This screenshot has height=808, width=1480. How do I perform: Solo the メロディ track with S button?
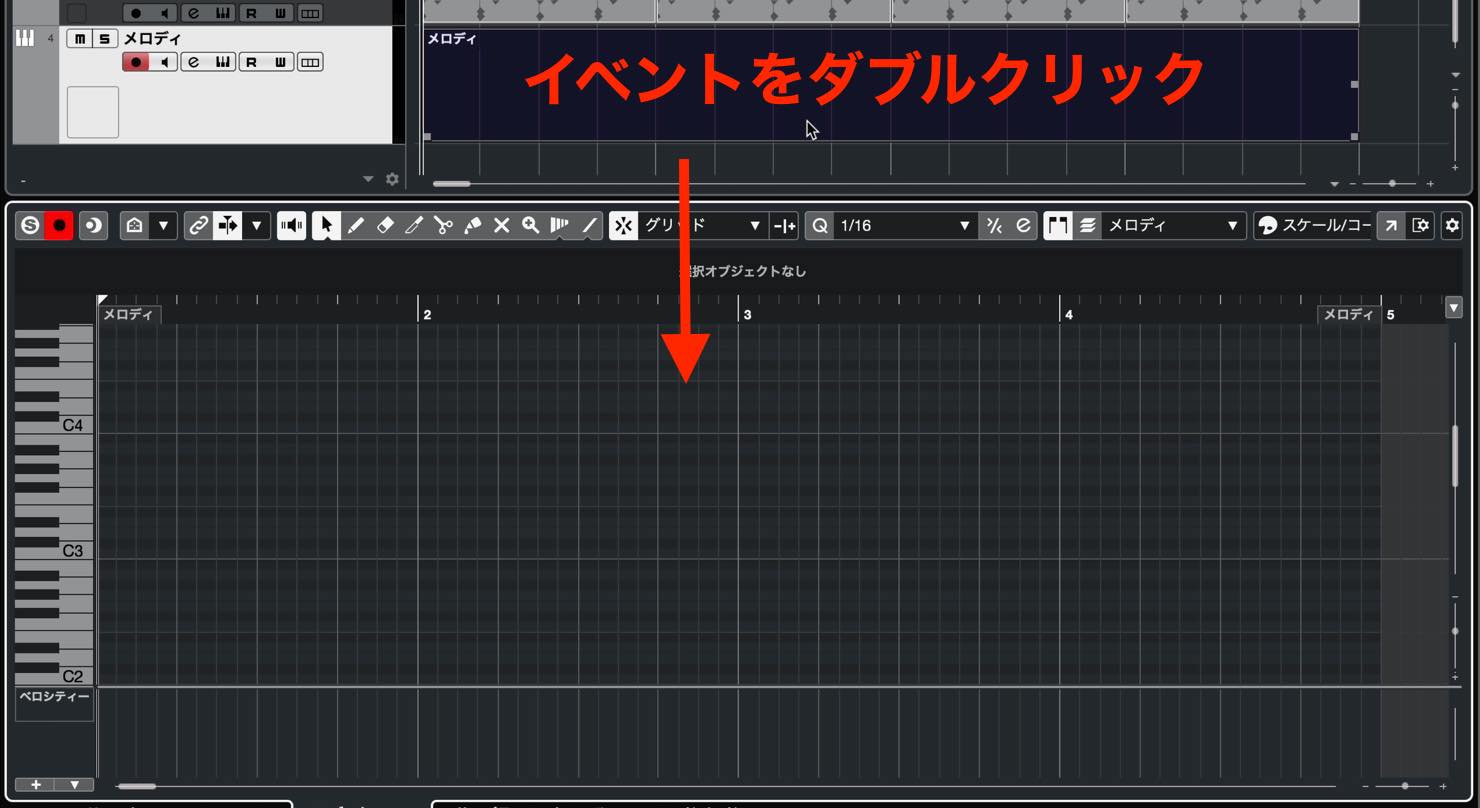tap(104, 39)
